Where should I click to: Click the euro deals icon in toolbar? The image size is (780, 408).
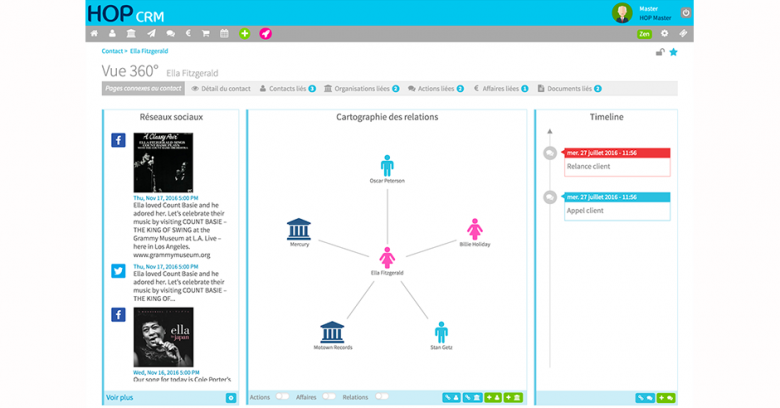[188, 33]
